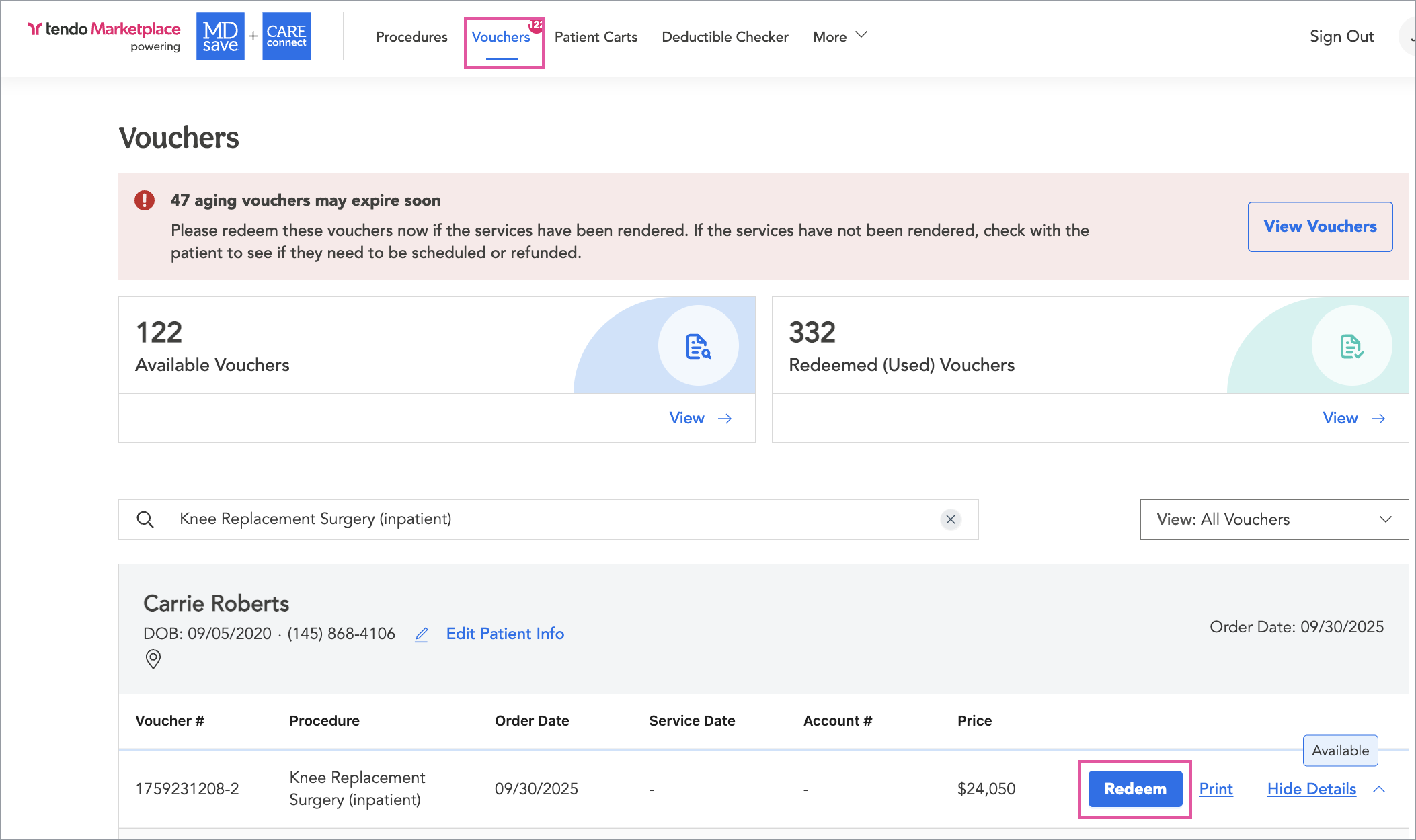Screen dimensions: 1416x840
Task: Go to Deductible Checker
Action: click(x=725, y=36)
